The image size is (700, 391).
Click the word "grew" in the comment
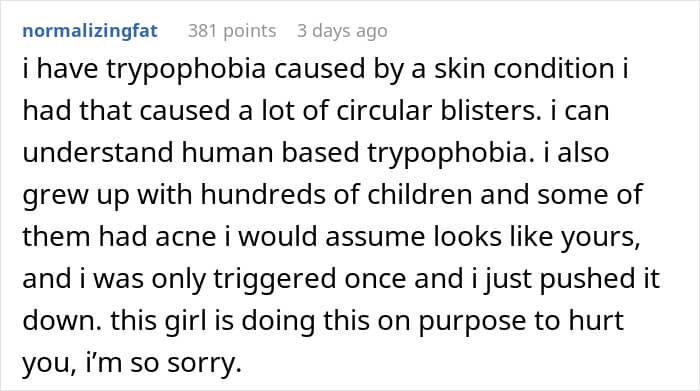52,197
